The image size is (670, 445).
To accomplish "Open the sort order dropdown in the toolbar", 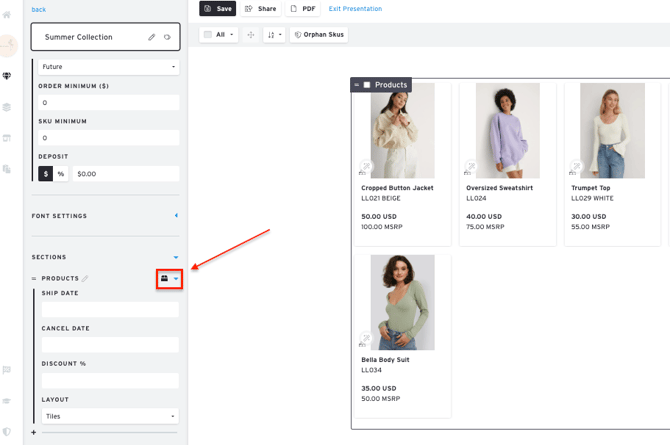I will (x=274, y=35).
